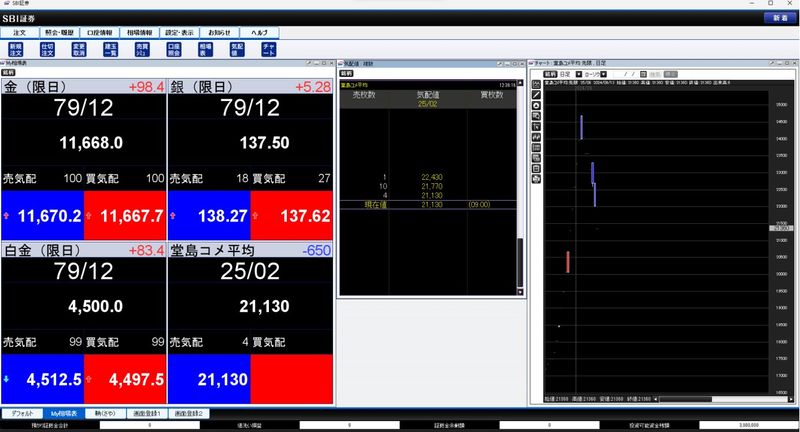Click the 気配値 toolbar icon
800x432 pixels.
coord(237,48)
